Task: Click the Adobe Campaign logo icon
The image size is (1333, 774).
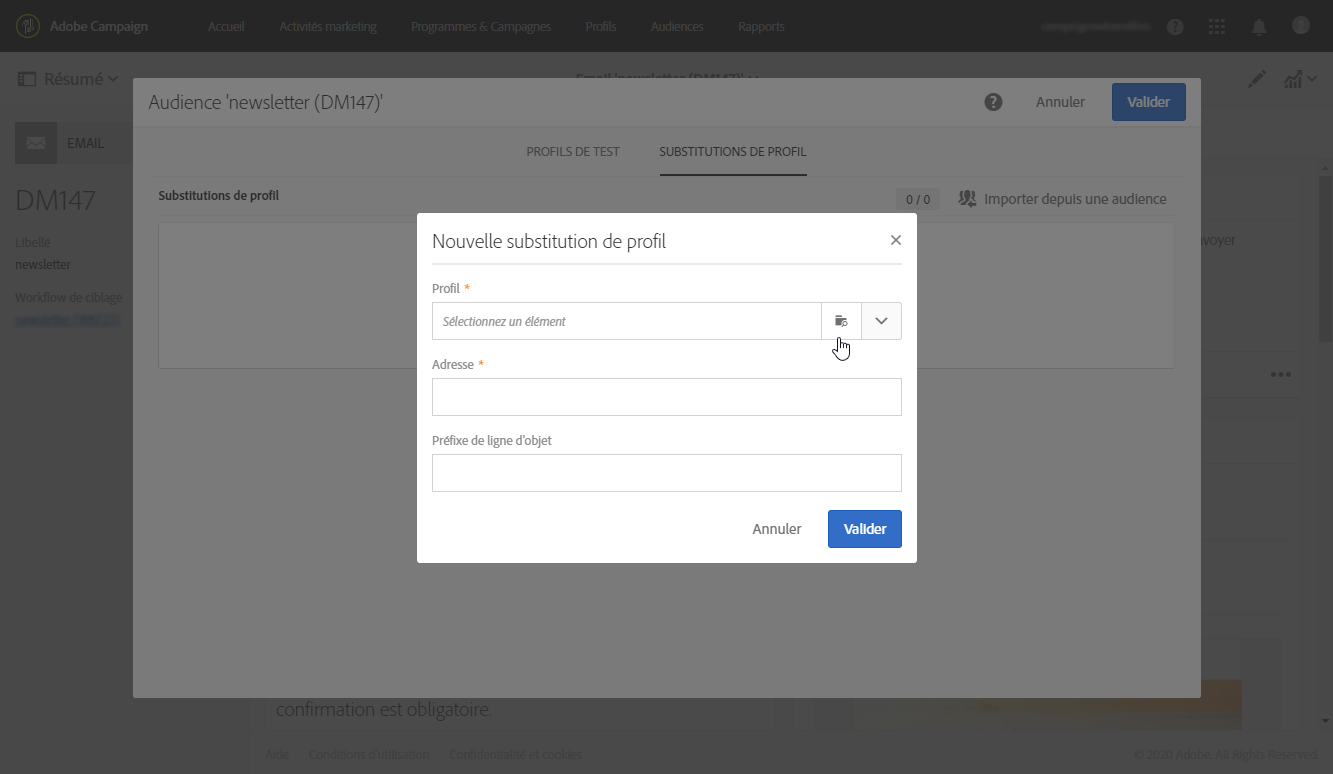Action: (28, 26)
